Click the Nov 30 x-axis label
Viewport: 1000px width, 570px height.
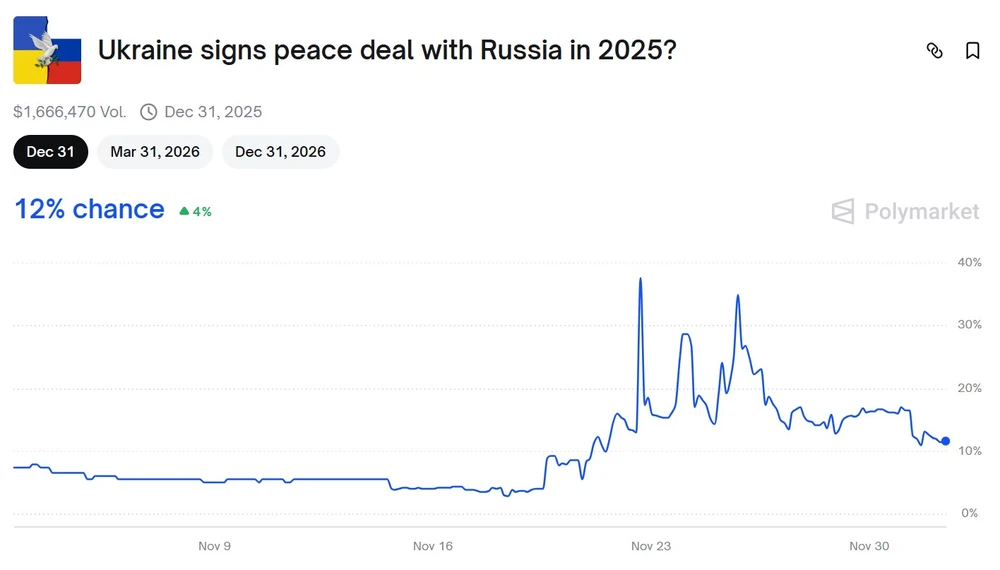869,546
